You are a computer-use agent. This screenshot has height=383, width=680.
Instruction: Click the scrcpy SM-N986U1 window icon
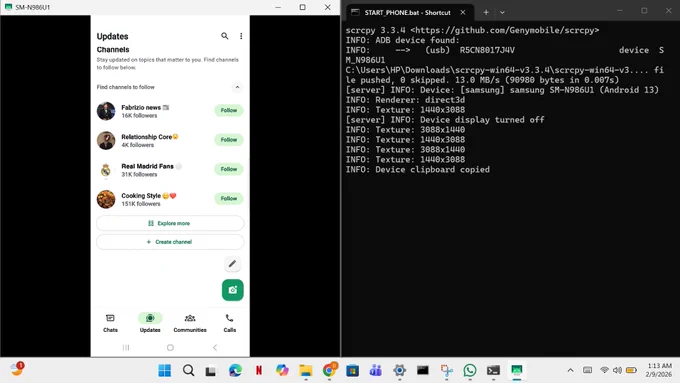coord(8,7)
